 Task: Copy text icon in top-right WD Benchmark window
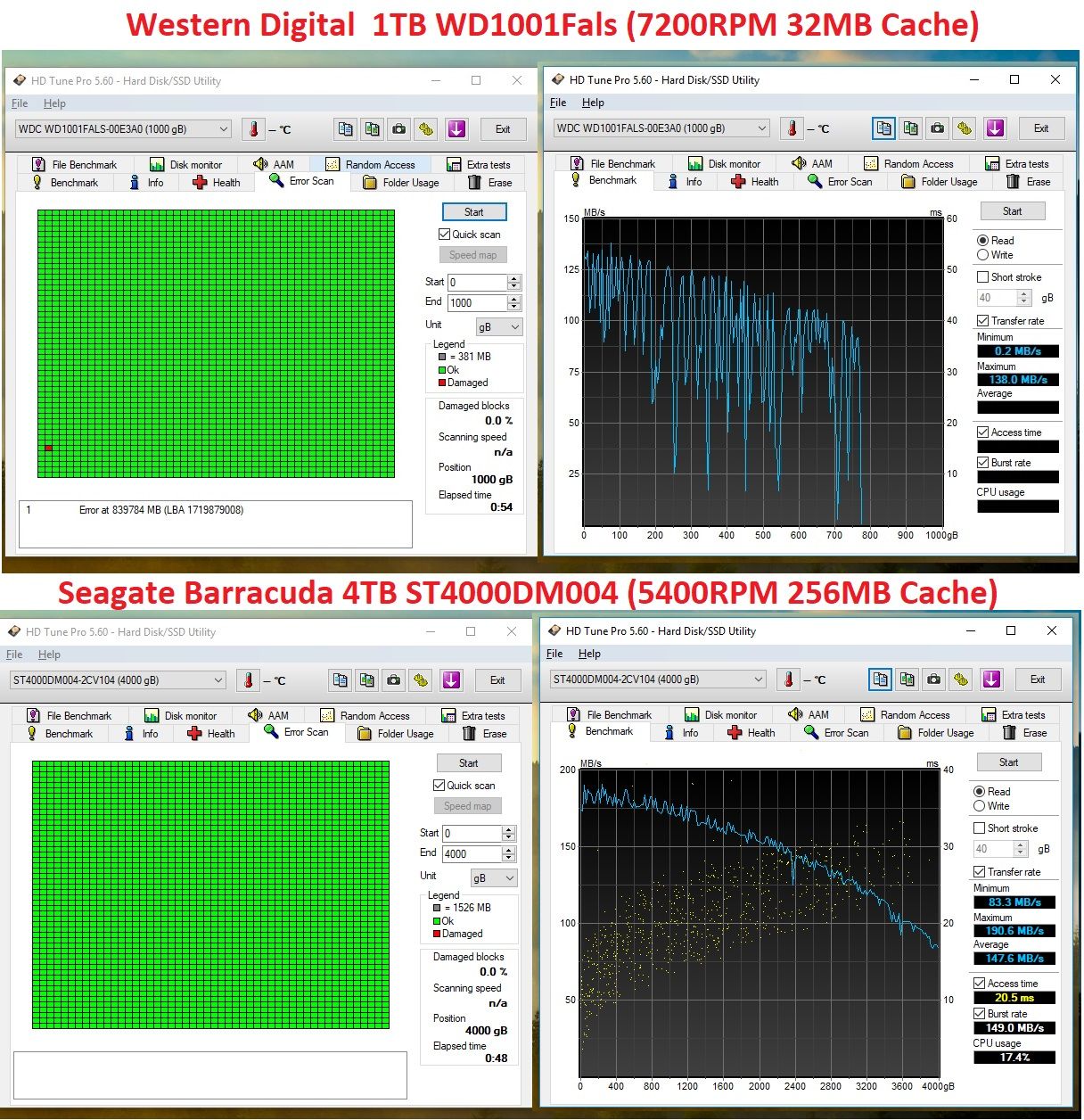coord(883,128)
